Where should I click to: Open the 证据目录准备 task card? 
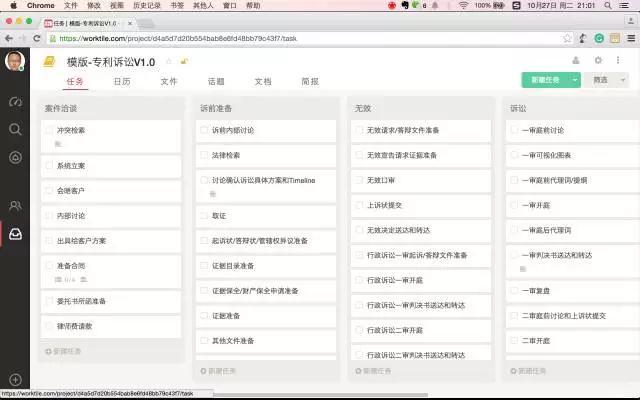[266, 266]
